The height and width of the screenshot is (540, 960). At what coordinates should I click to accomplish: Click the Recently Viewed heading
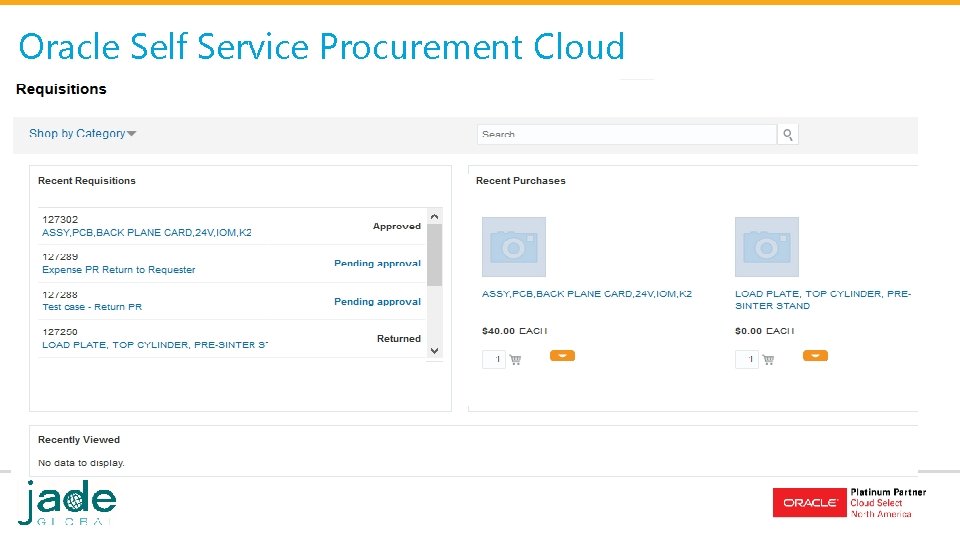click(x=79, y=440)
